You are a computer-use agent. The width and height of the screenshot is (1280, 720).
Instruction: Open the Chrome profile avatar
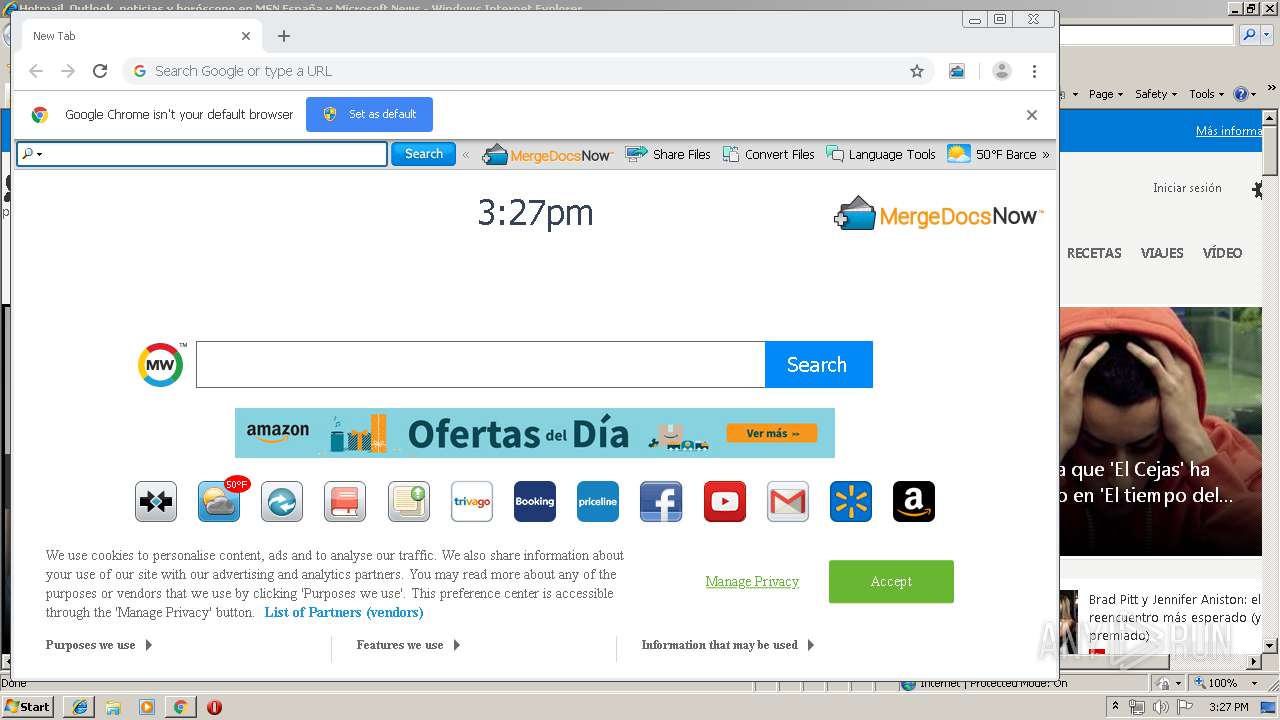click(1002, 71)
